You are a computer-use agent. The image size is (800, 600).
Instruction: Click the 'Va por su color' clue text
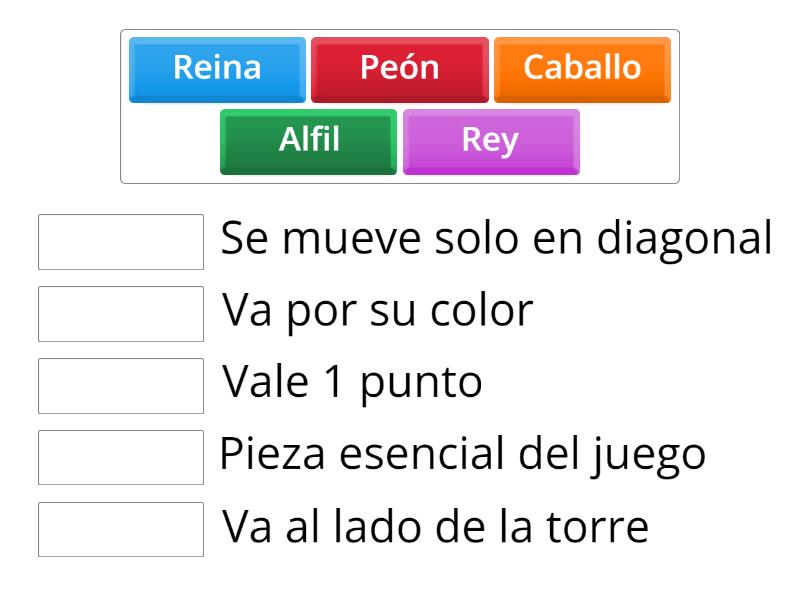tap(376, 313)
